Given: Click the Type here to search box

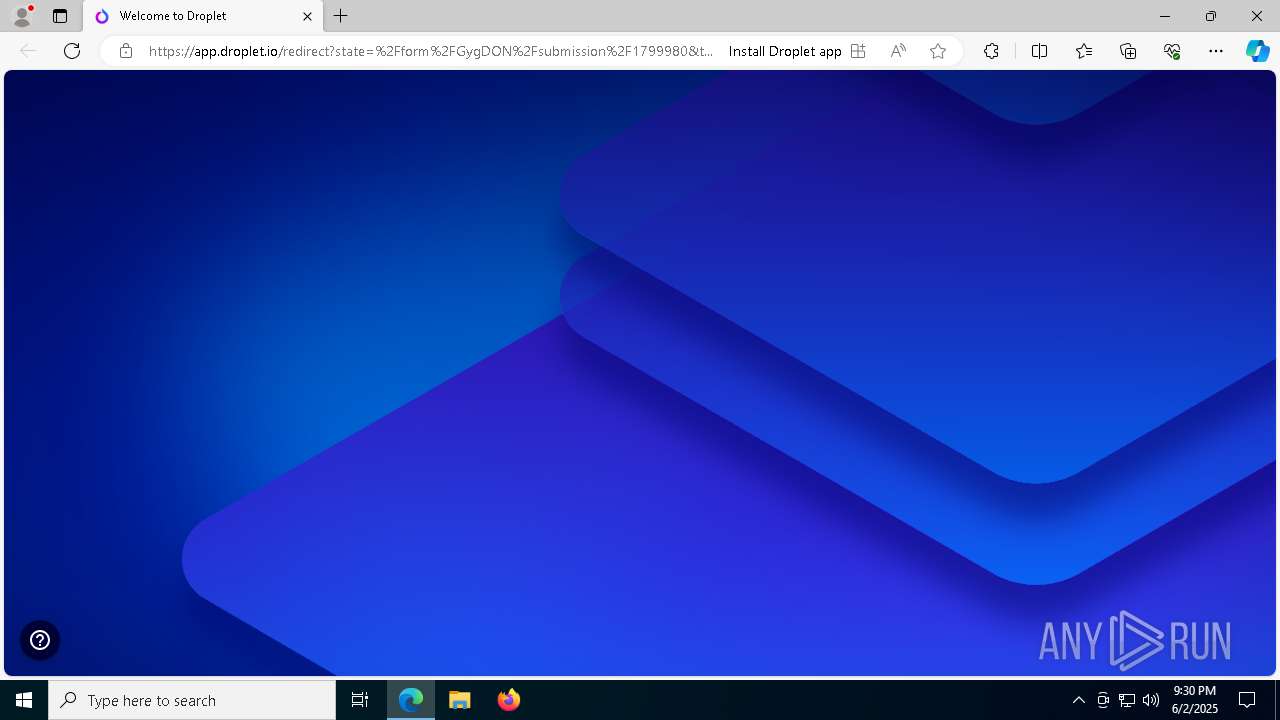Looking at the screenshot, I should (x=192, y=700).
